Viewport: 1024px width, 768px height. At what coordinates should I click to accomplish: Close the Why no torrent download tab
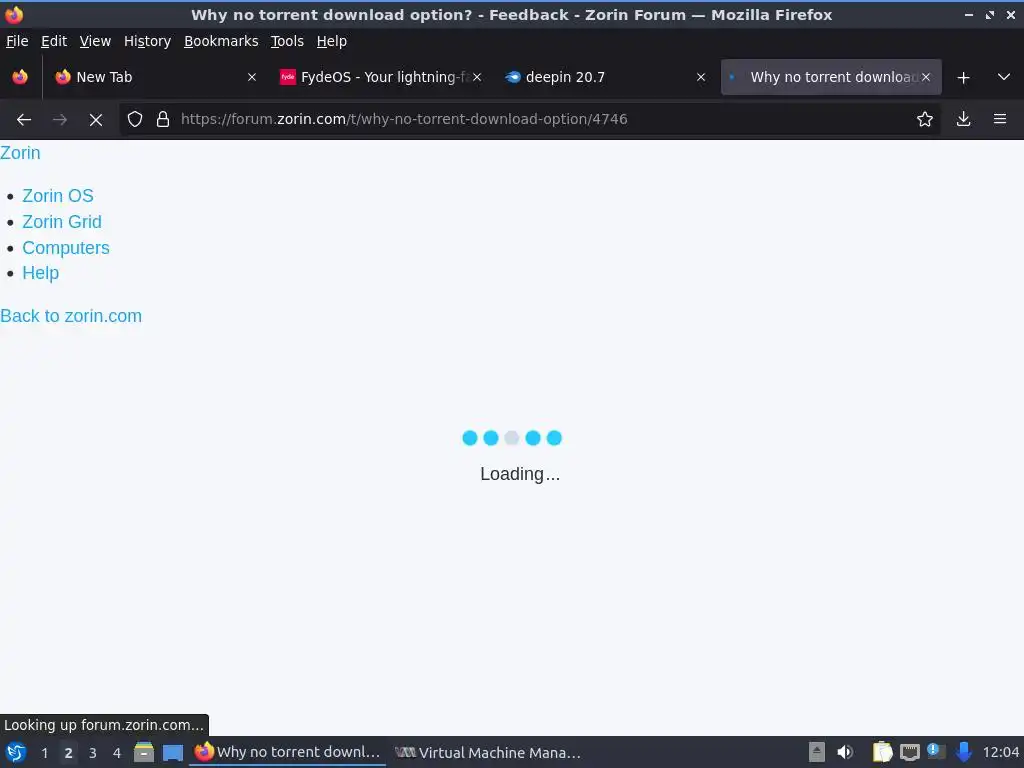(926, 77)
